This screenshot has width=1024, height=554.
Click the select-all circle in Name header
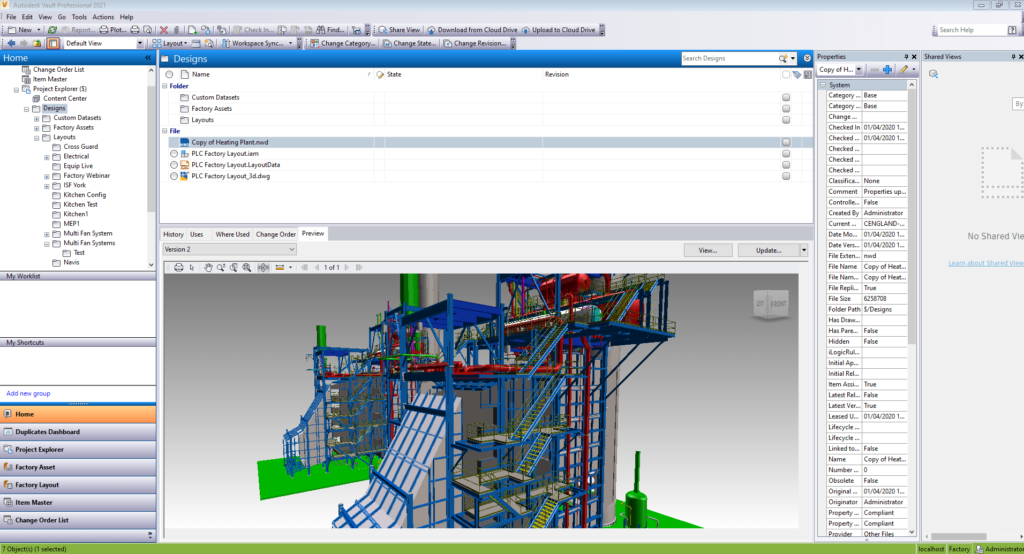170,74
